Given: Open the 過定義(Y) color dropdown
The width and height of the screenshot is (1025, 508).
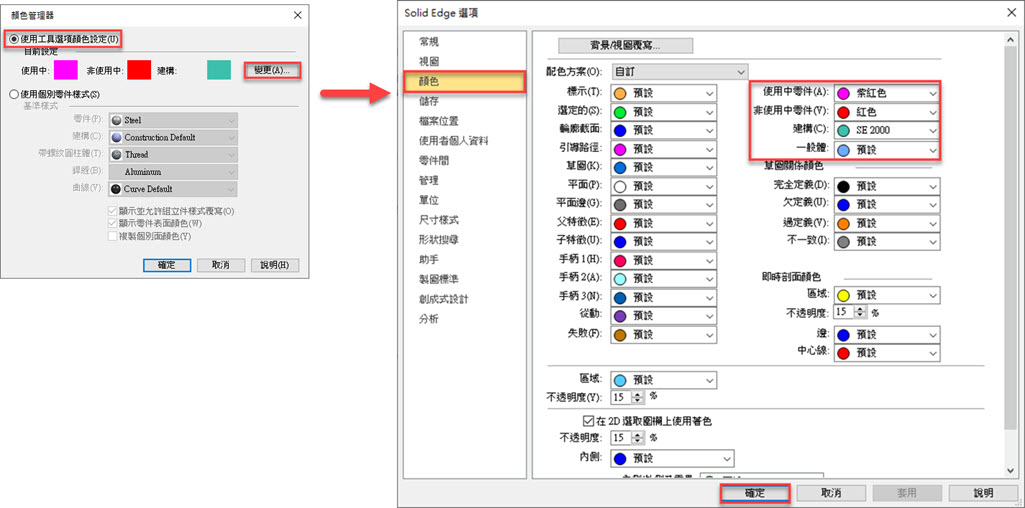Looking at the screenshot, I should 887,223.
